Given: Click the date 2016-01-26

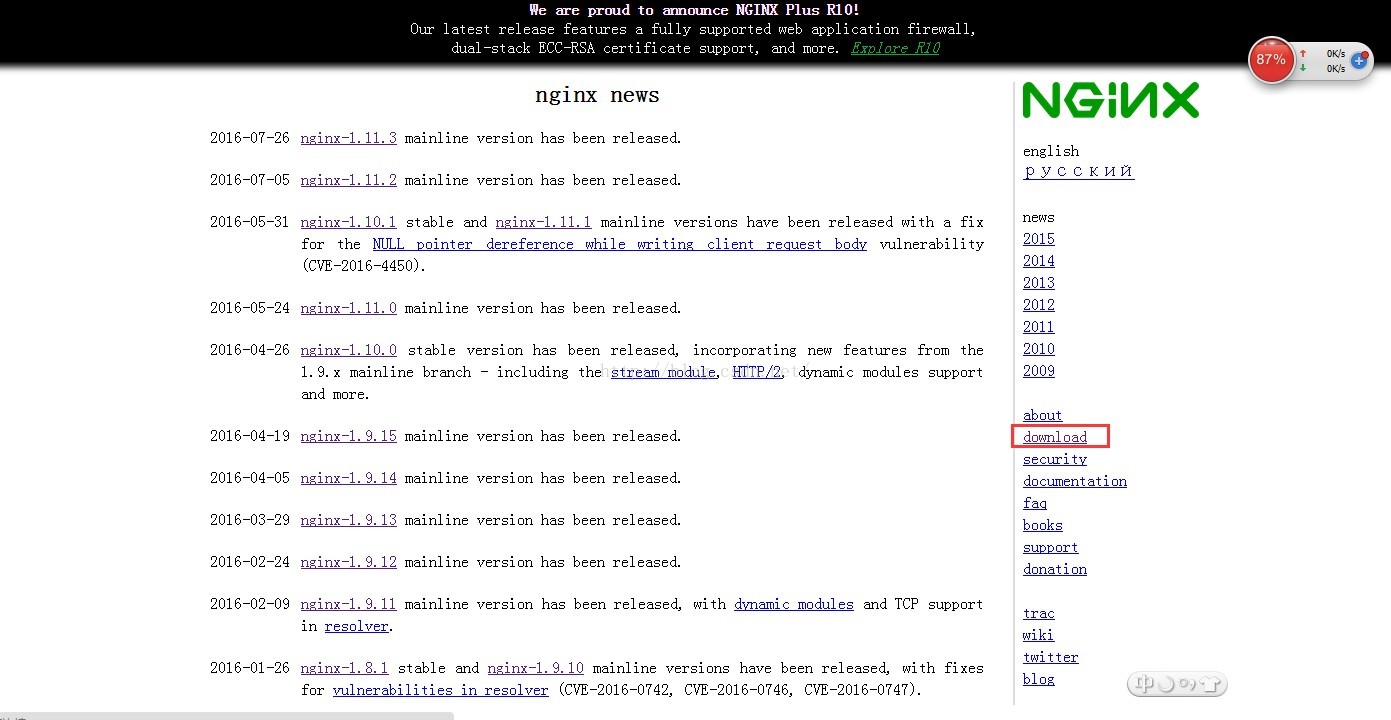Looking at the screenshot, I should (x=250, y=668).
